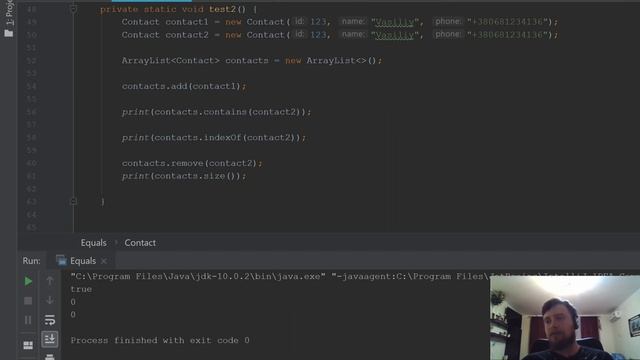This screenshot has width=640, height=360.
Task: Toggle scroll to end of console output
Action: 49,339
